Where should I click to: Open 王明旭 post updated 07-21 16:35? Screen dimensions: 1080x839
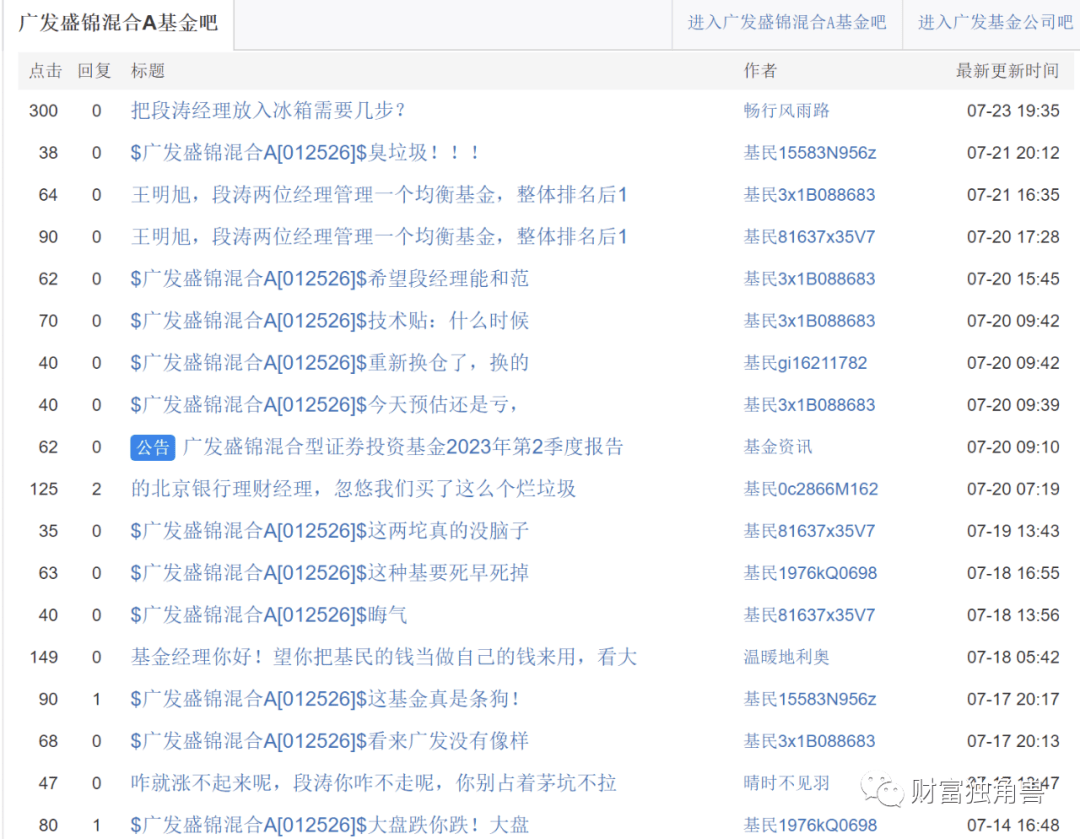click(379, 195)
